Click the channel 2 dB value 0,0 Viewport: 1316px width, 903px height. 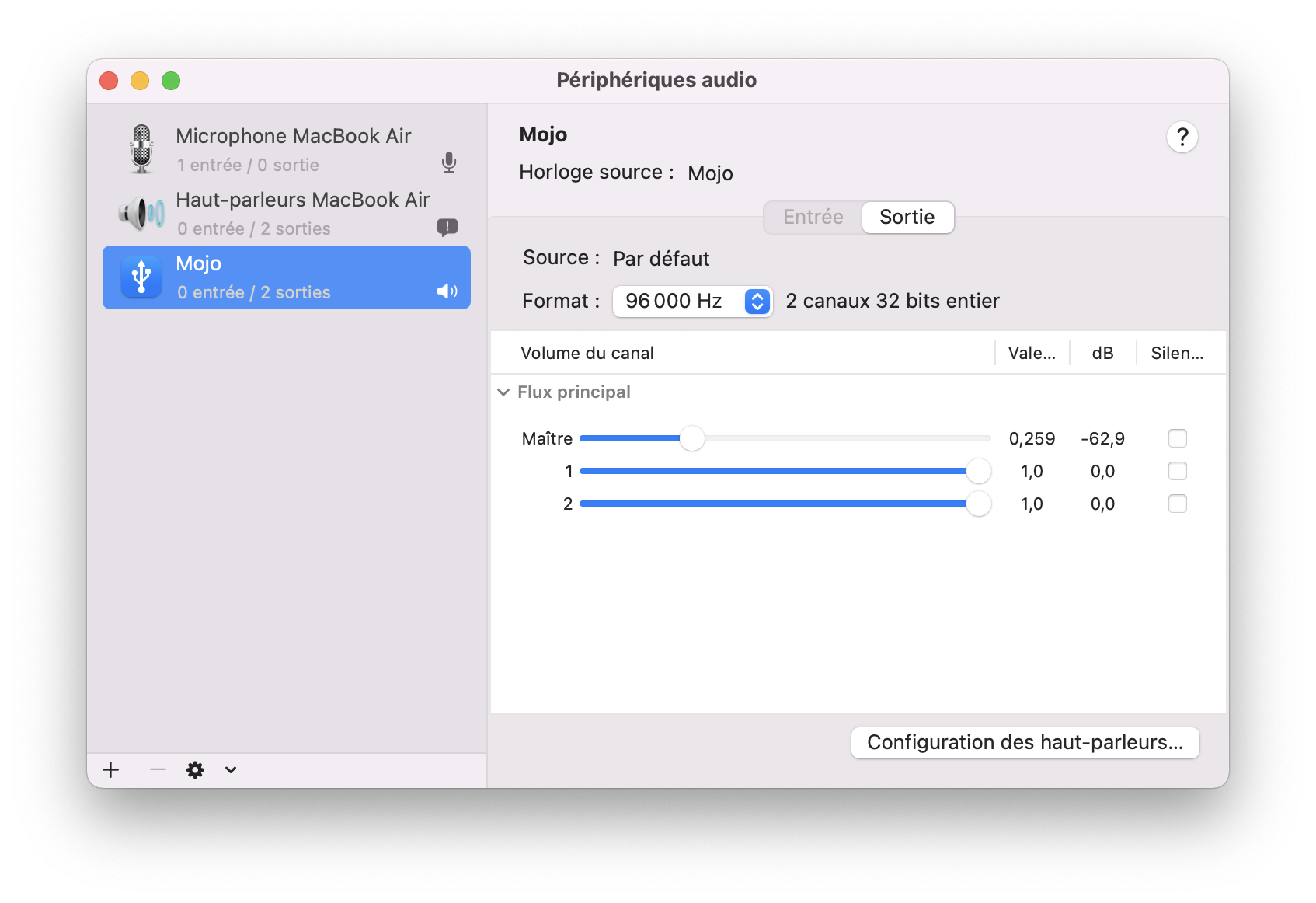(x=1102, y=504)
